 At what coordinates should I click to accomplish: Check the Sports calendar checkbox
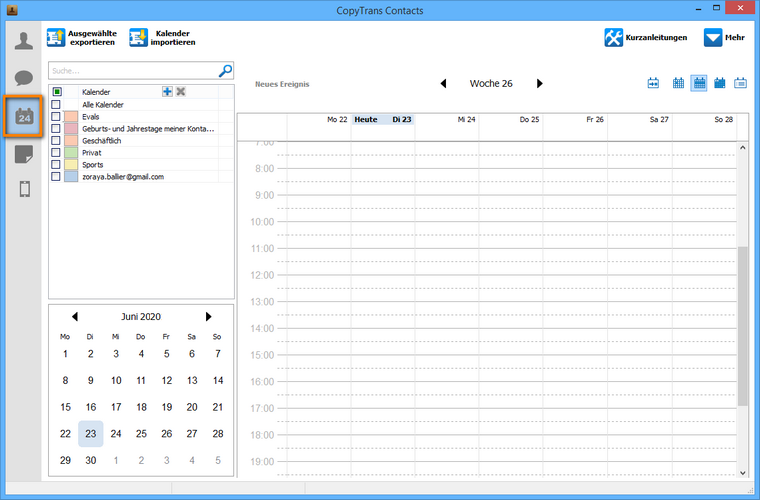coord(56,165)
